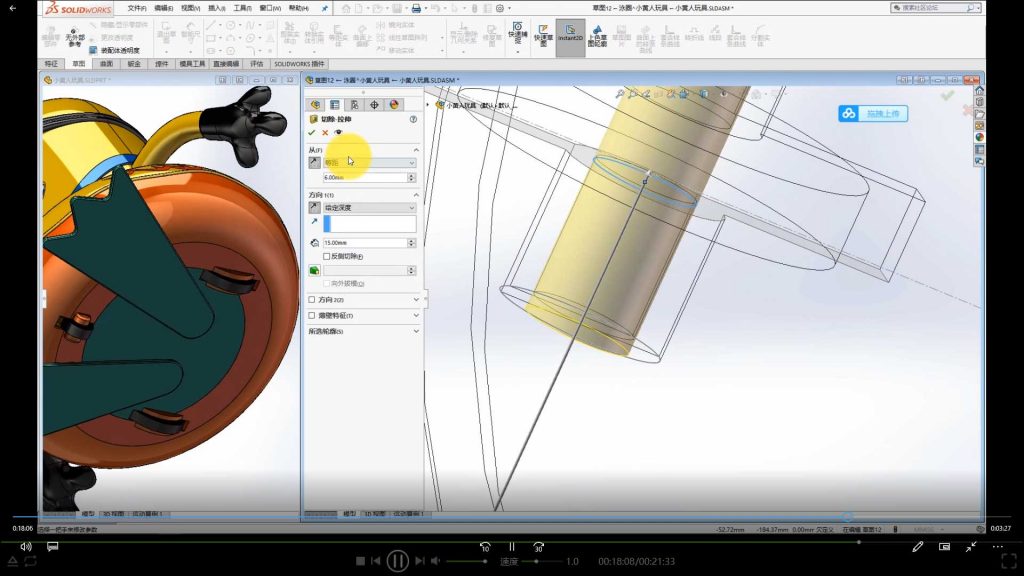Click the help question mark in the PropertyManager

click(x=412, y=117)
